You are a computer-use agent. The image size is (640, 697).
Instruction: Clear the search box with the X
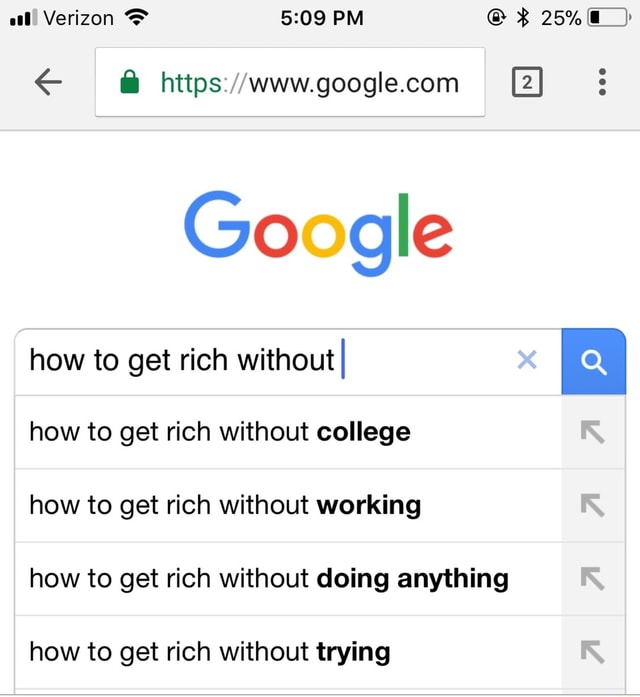pyautogui.click(x=527, y=360)
